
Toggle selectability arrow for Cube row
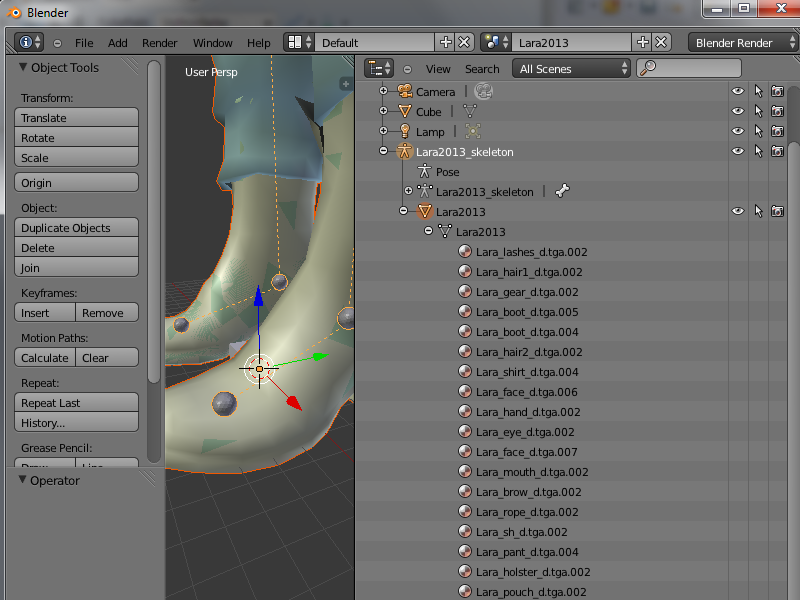758,111
